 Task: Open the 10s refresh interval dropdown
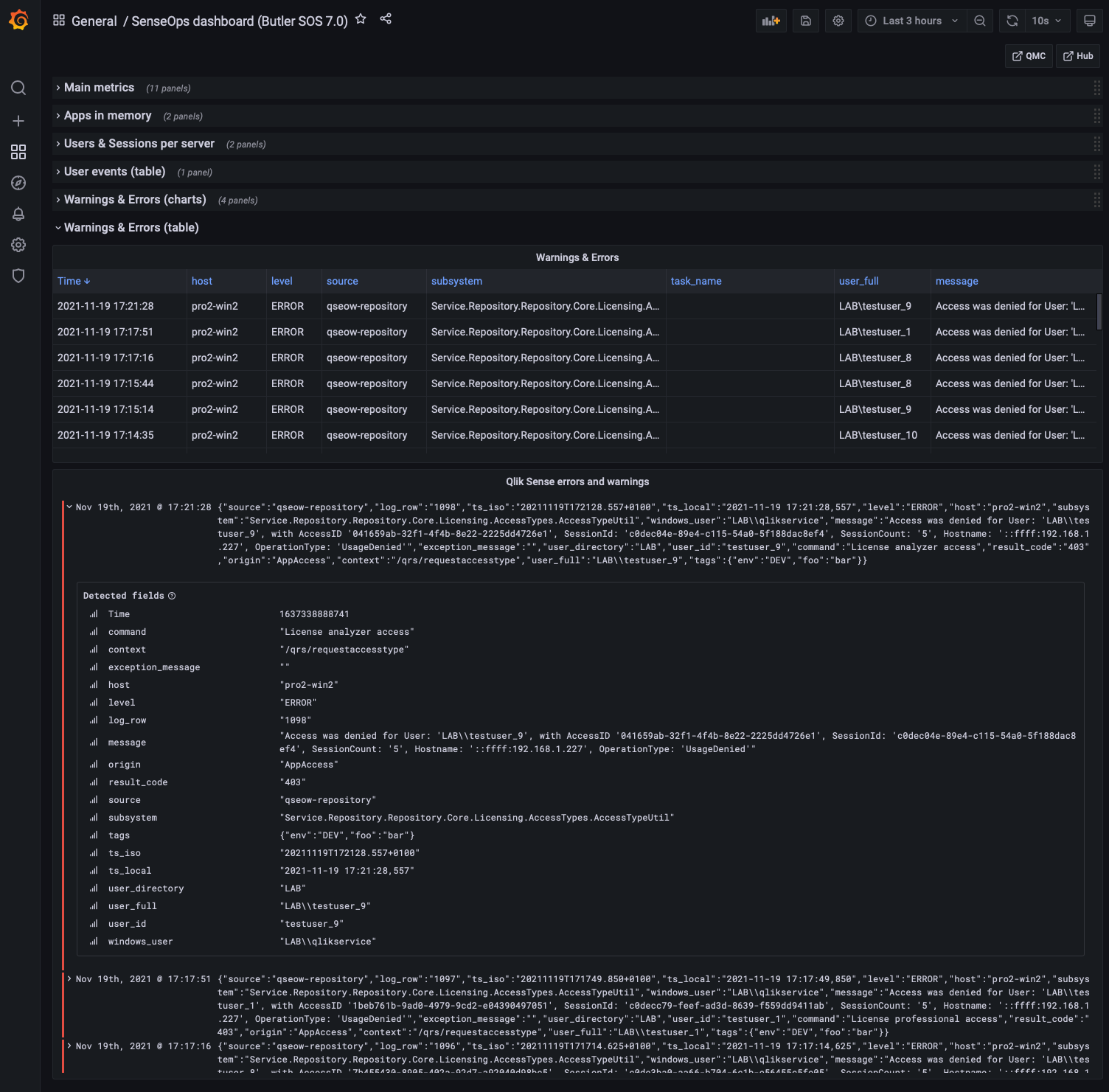tap(1045, 20)
